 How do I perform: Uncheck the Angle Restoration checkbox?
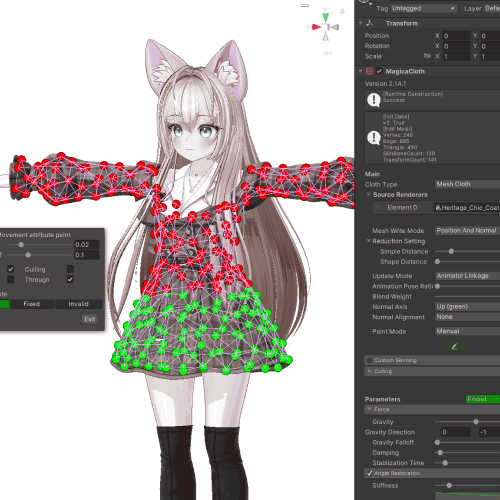coord(369,473)
